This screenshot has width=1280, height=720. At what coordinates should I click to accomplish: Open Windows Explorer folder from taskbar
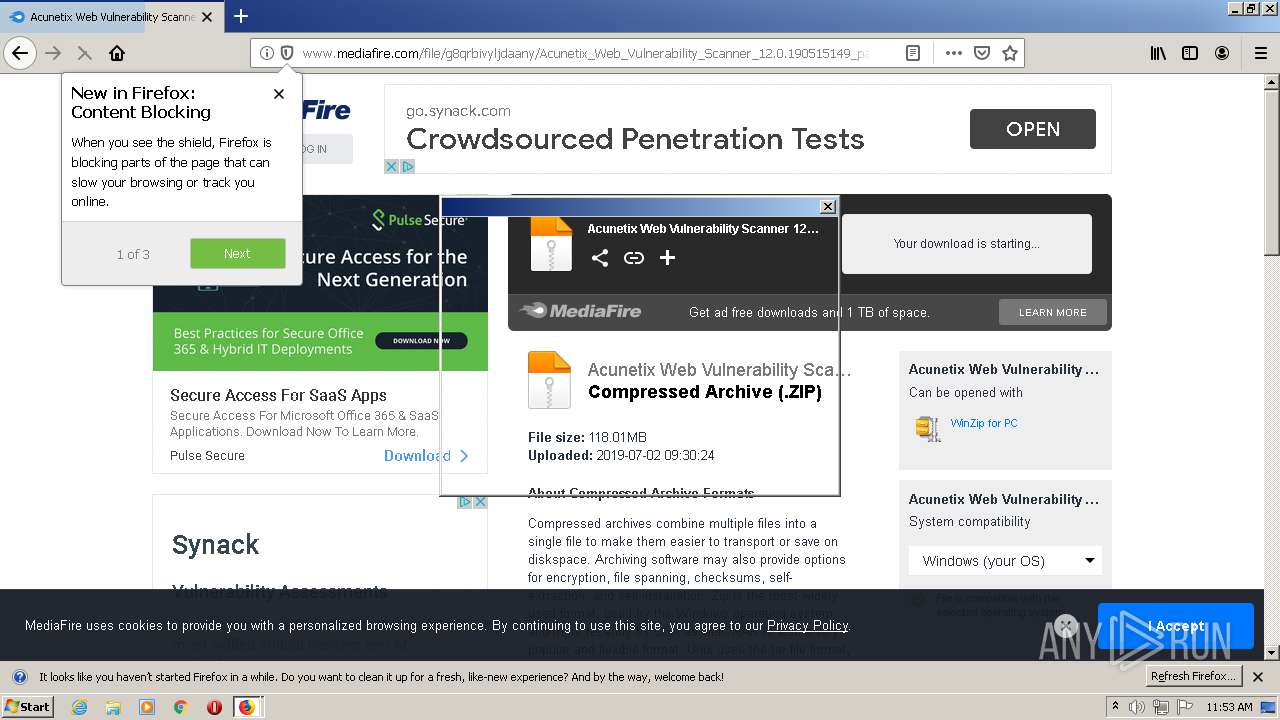(x=113, y=707)
